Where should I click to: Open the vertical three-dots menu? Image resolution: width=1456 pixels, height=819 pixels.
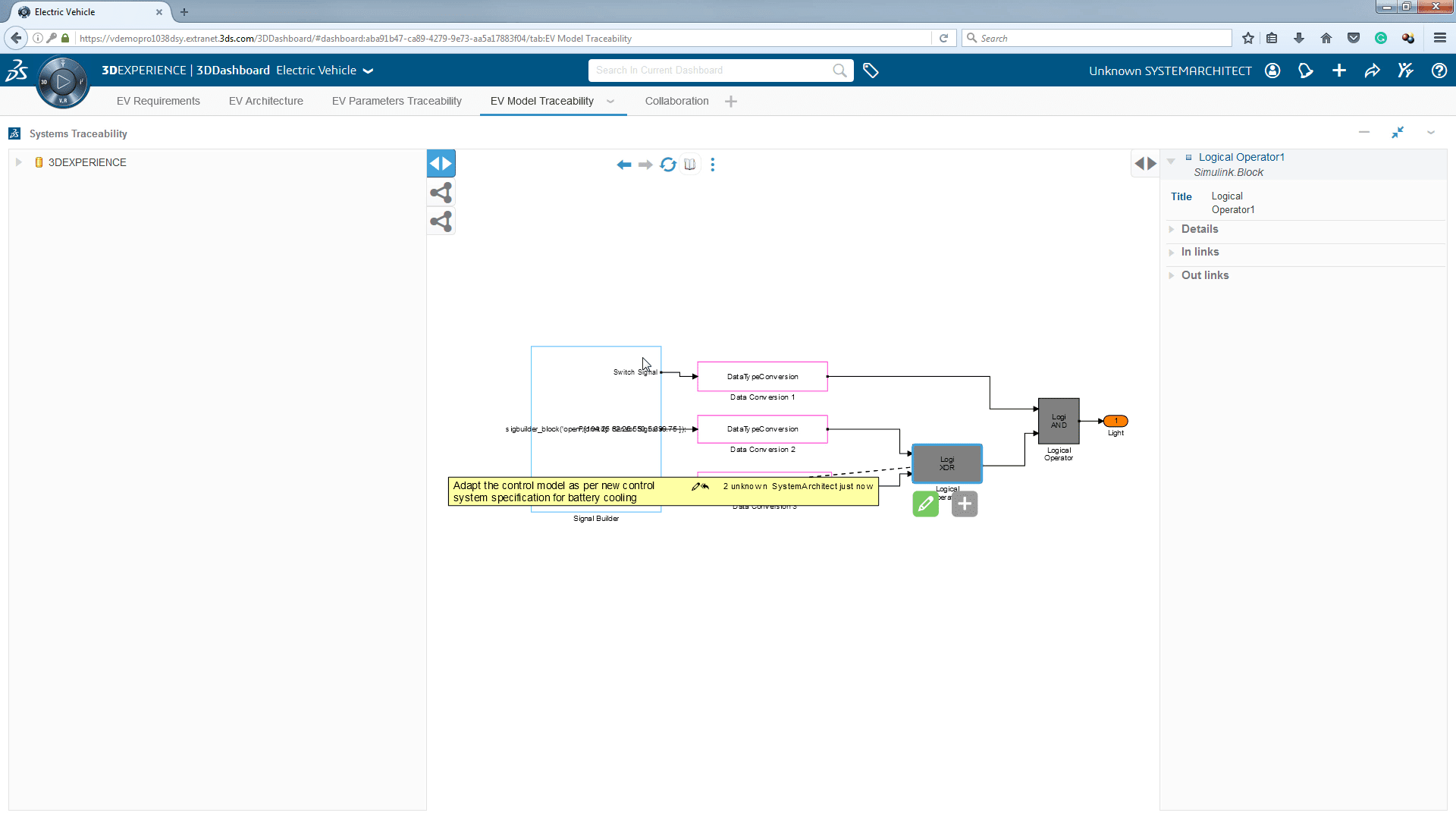point(712,165)
